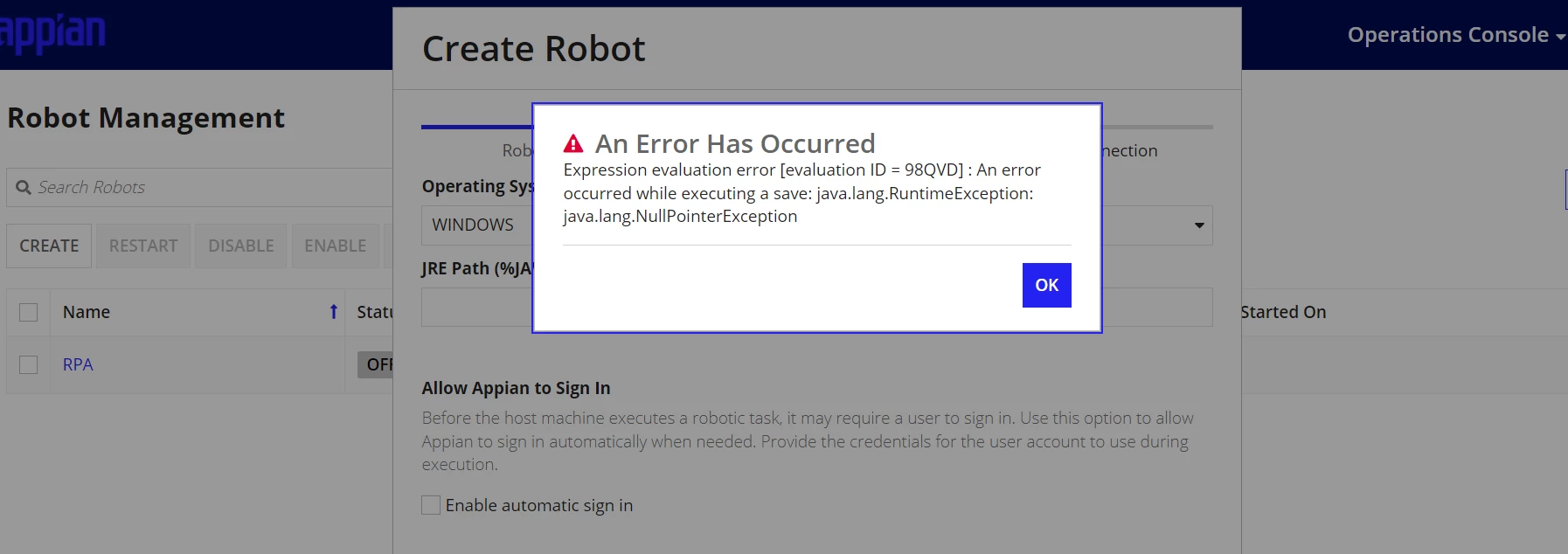
Task: Click the CREATE button
Action: coord(49,246)
